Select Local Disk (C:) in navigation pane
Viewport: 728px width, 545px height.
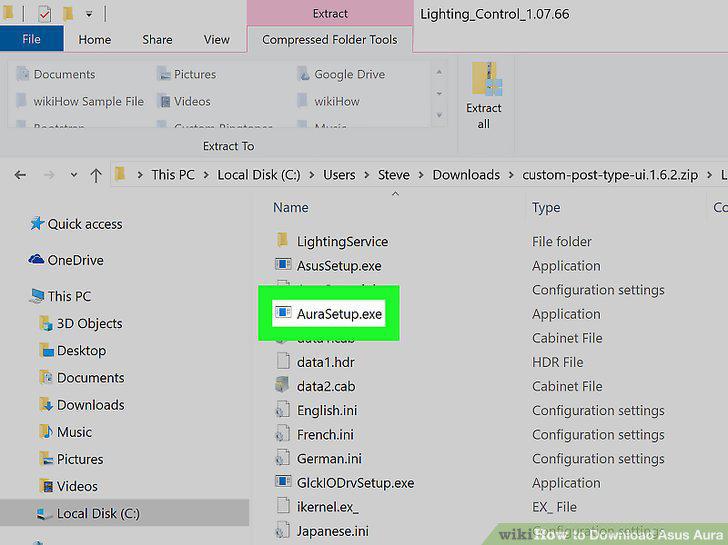click(124, 513)
